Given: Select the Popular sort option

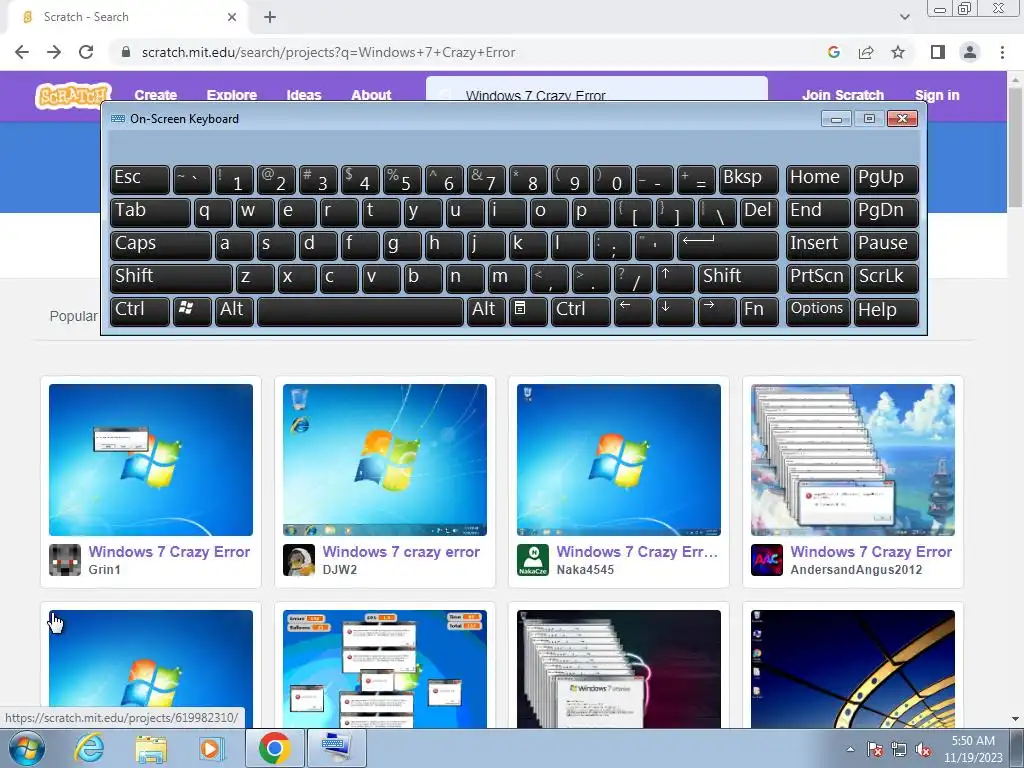Looking at the screenshot, I should pos(73,316).
